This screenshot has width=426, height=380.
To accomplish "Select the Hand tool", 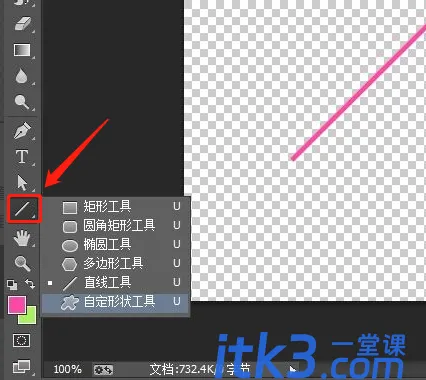I will click(x=22, y=238).
